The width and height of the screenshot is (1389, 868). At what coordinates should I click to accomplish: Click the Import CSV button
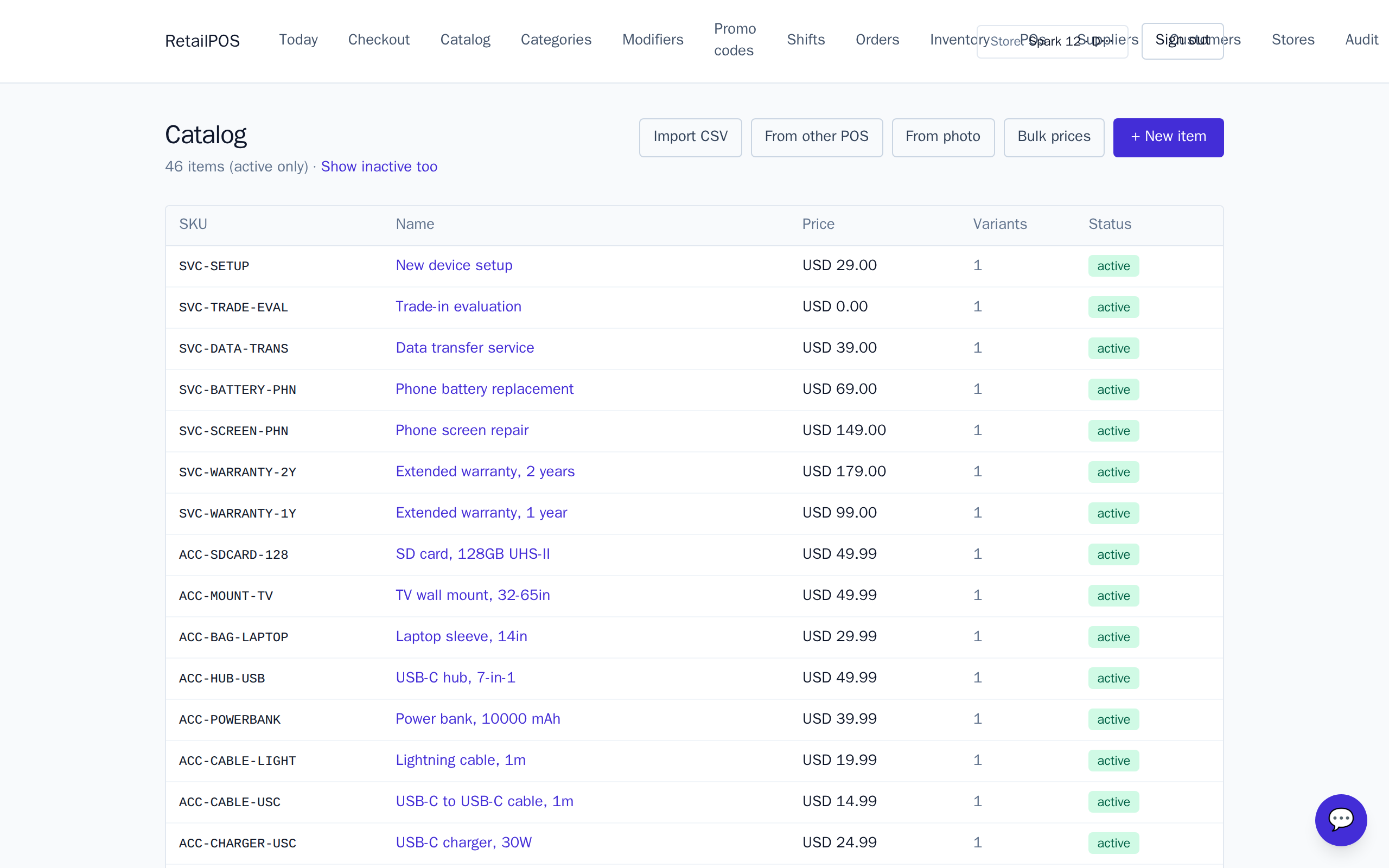point(691,137)
